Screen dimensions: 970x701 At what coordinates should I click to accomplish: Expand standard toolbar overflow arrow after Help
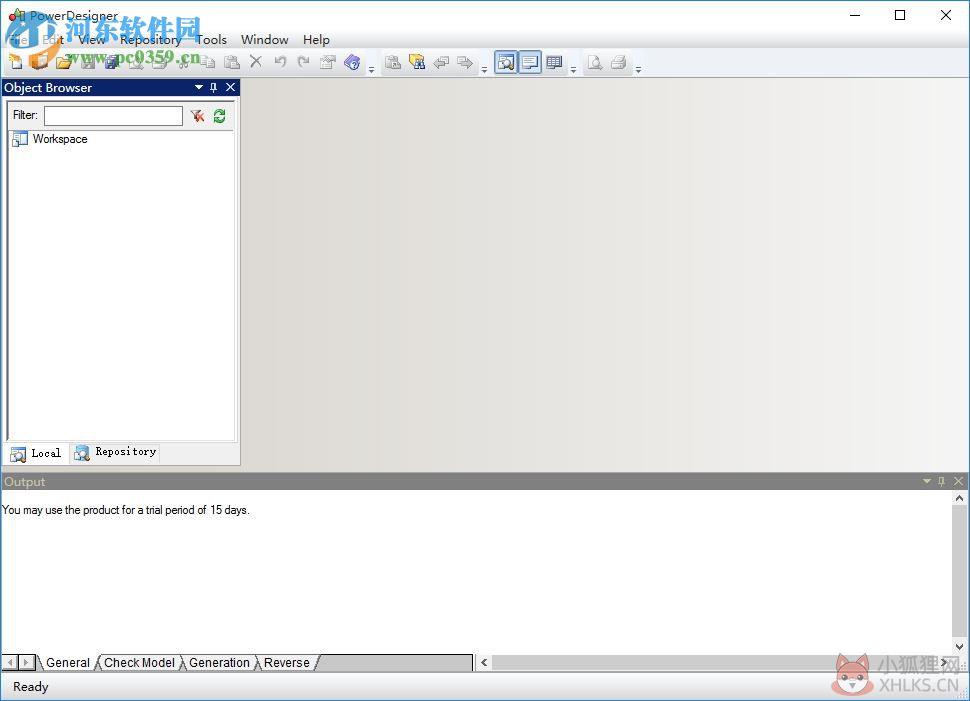tap(371, 69)
